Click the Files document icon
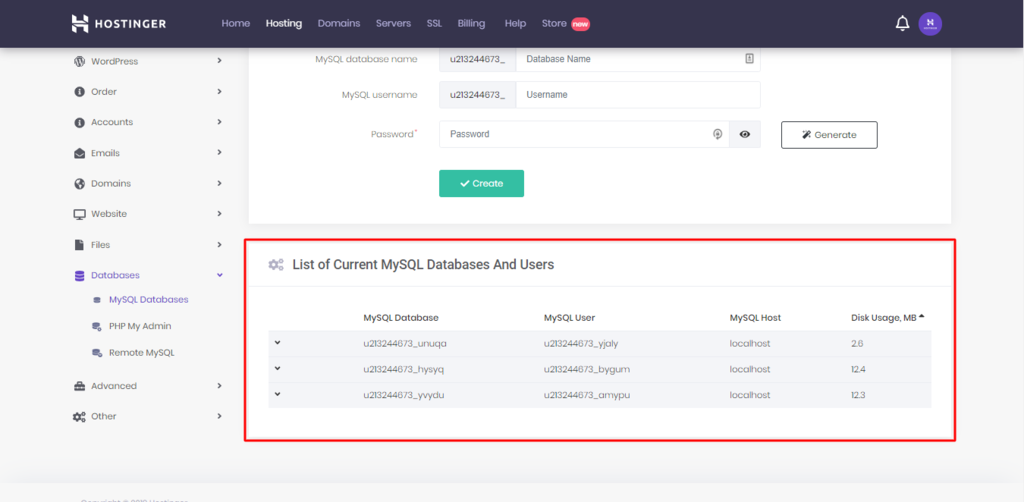1024x502 pixels. pyautogui.click(x=79, y=245)
